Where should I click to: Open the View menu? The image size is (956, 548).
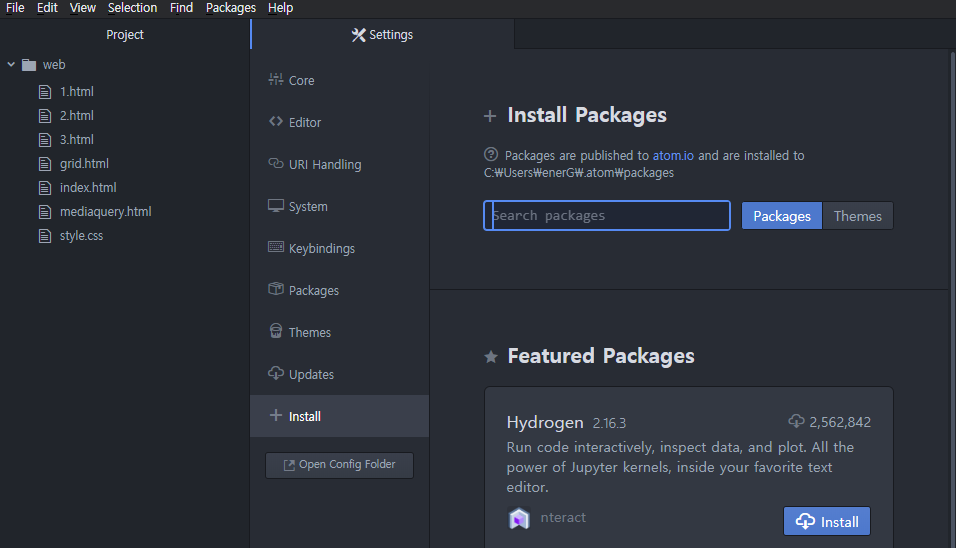coord(82,8)
